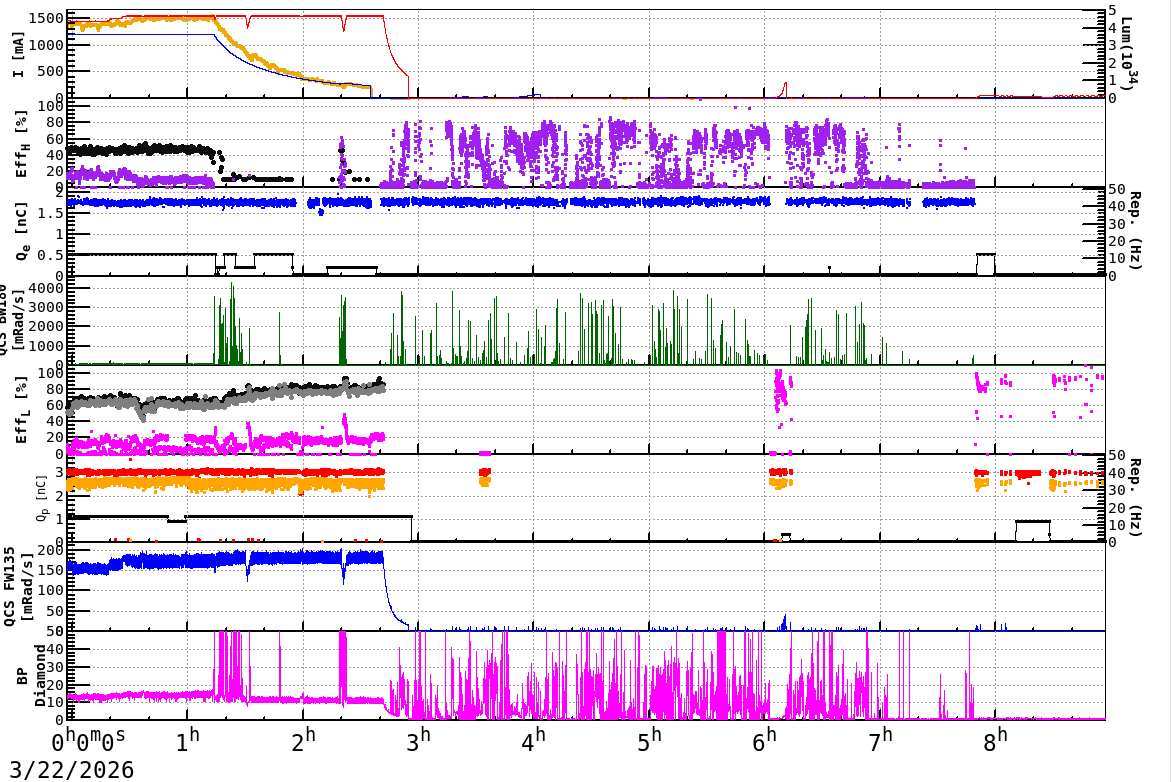Select the 0h0m0s time axis origin label
This screenshot has width=1172, height=782.
(x=88, y=741)
